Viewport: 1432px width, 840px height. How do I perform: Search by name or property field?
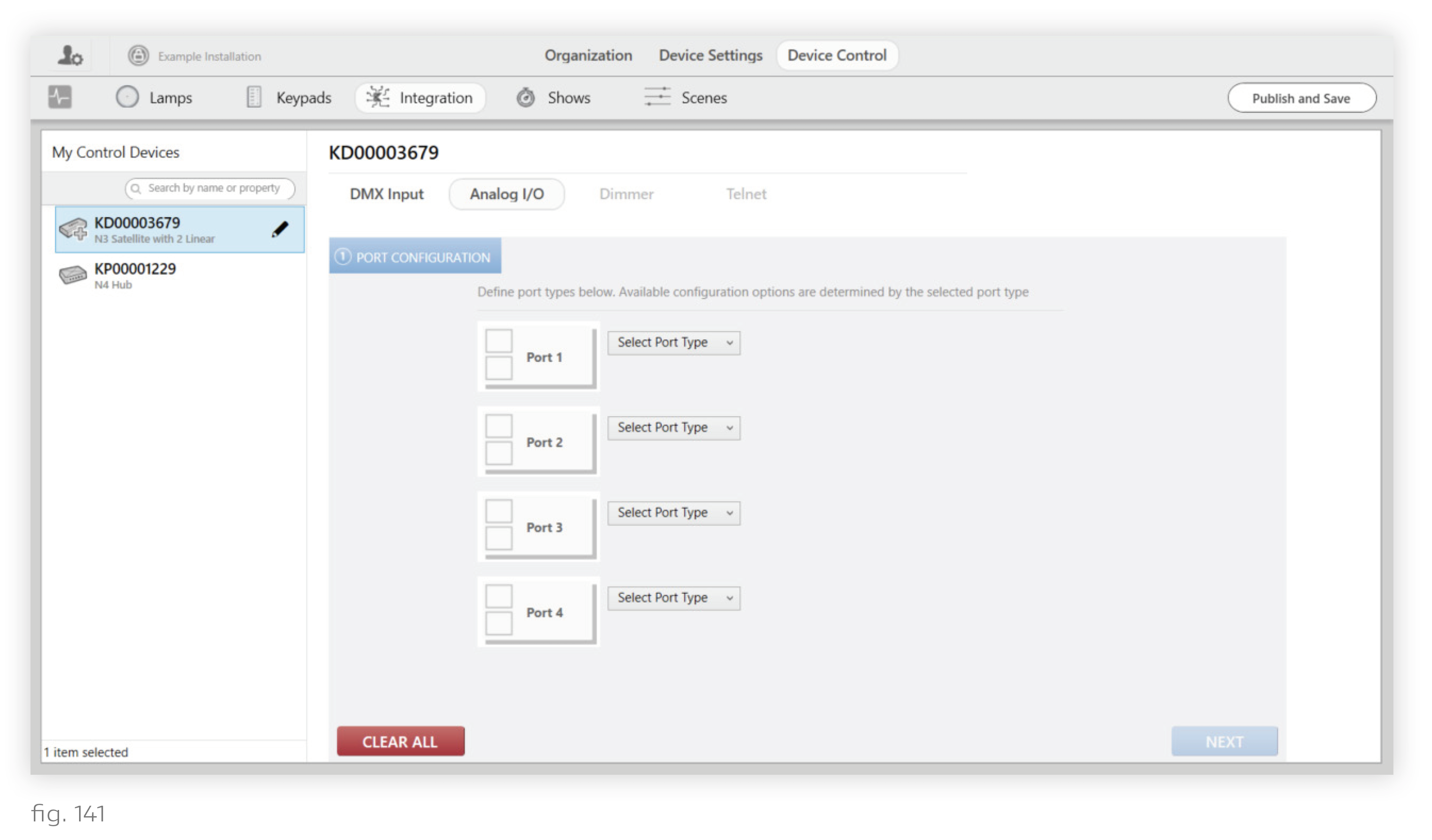coord(212,187)
